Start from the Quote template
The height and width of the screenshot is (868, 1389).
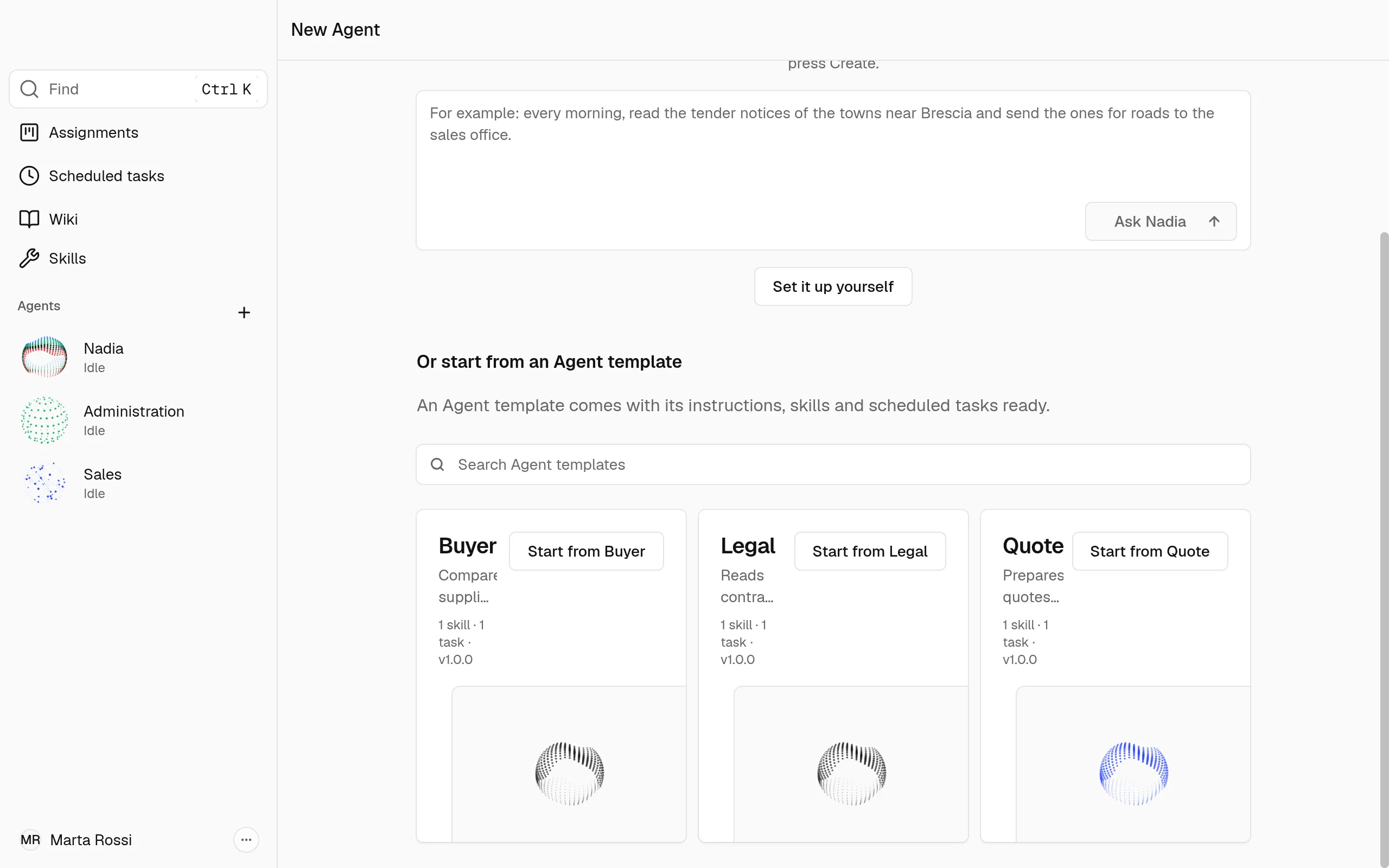(1150, 551)
